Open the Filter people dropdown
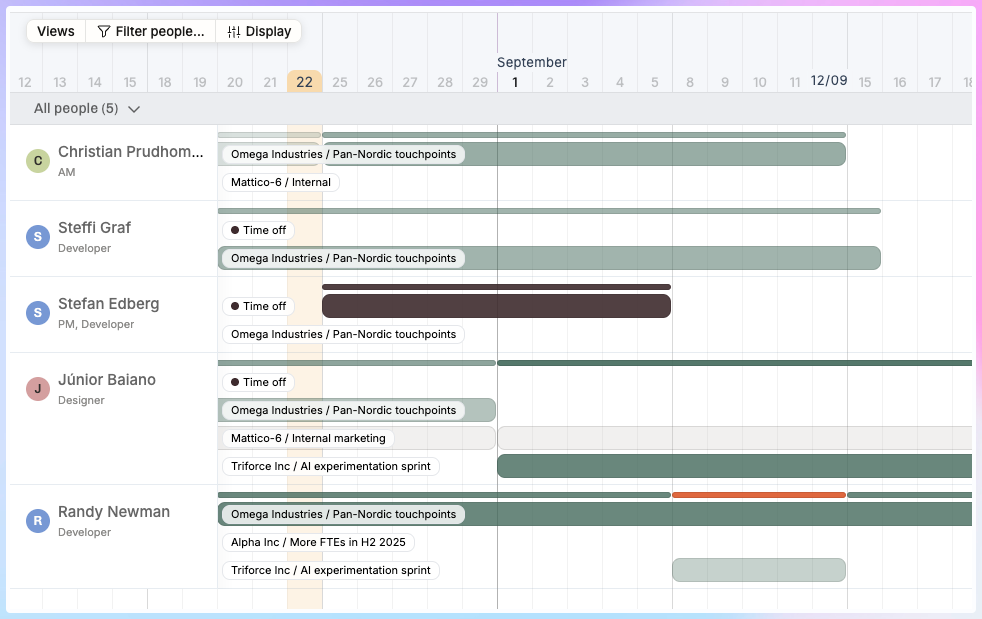The height and width of the screenshot is (619, 982). [x=151, y=32]
